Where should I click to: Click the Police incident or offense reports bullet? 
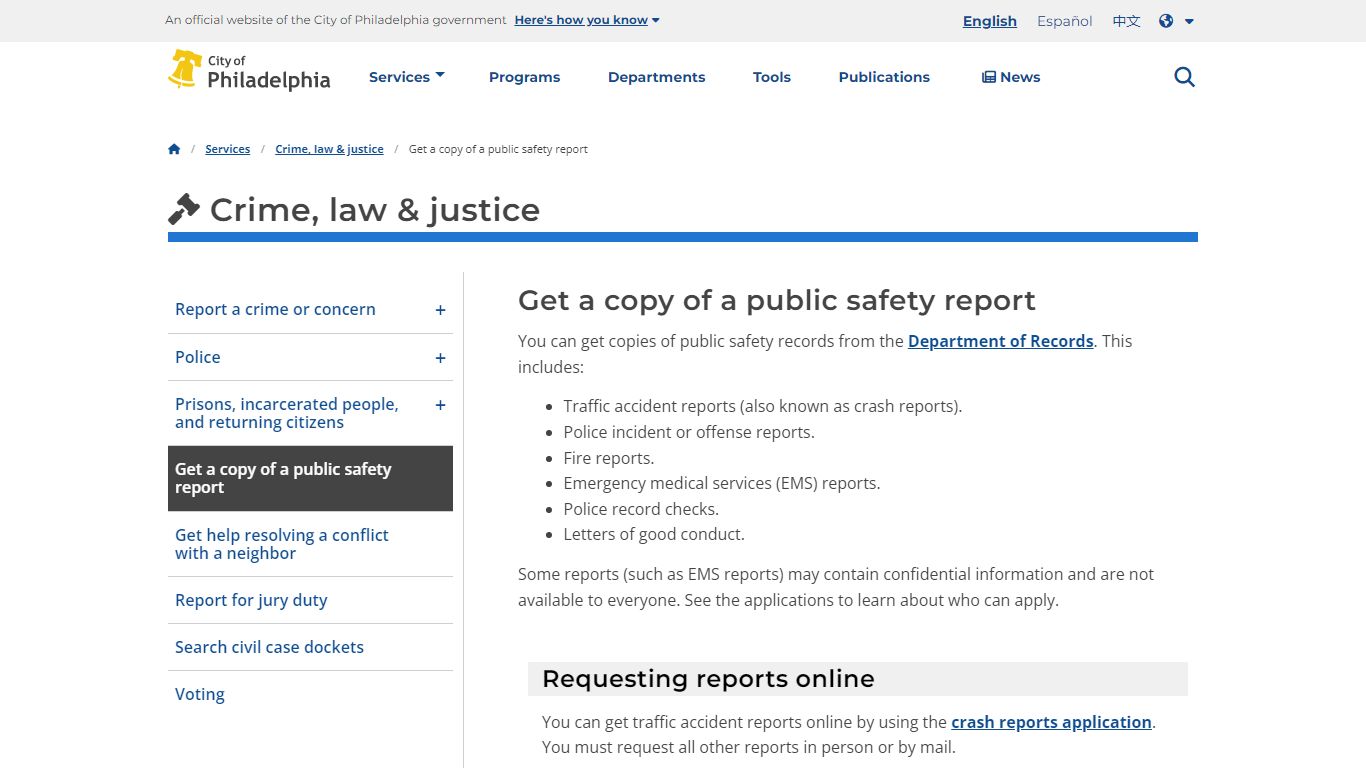(689, 432)
